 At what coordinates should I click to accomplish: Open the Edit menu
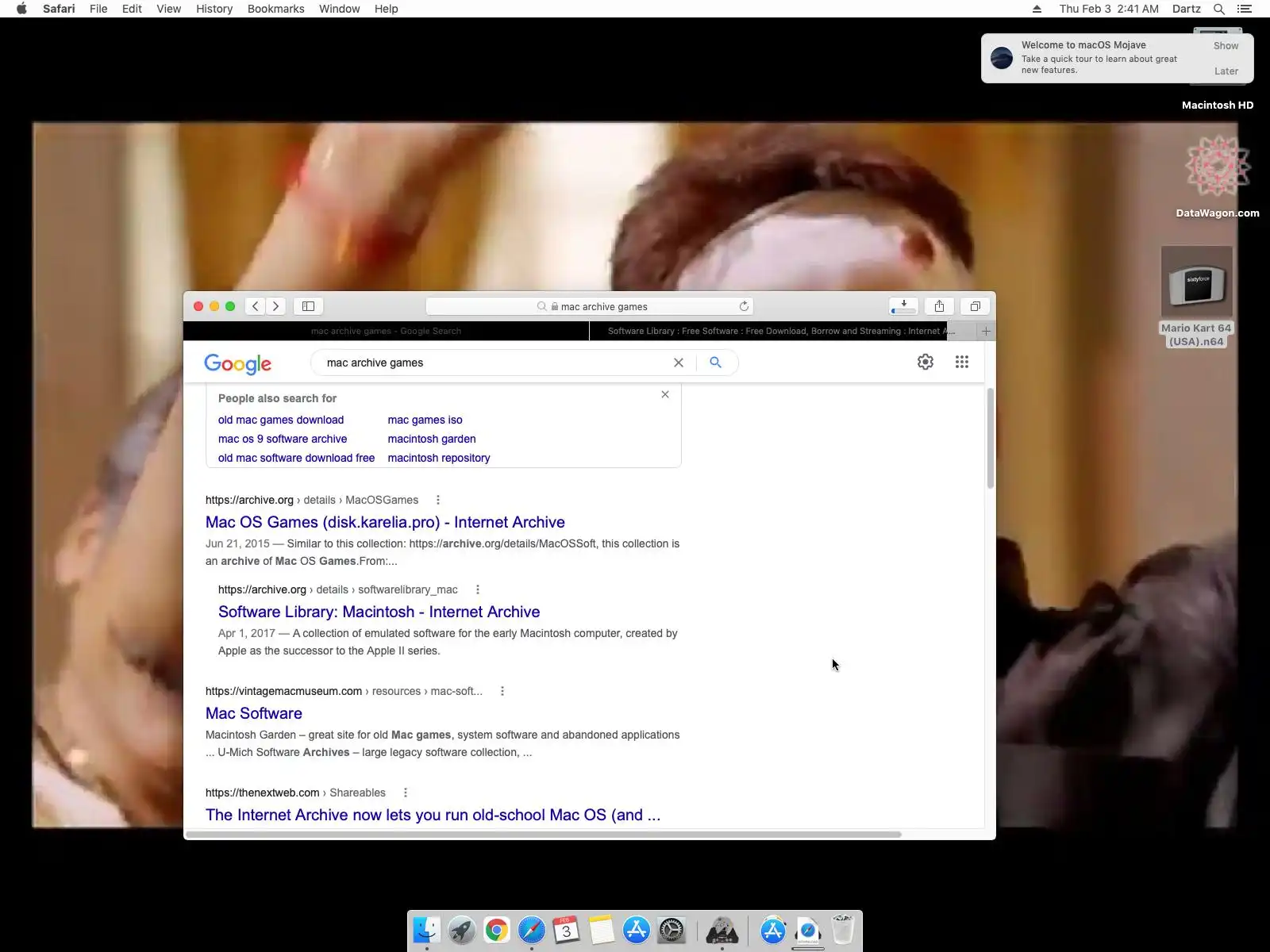click(x=132, y=9)
